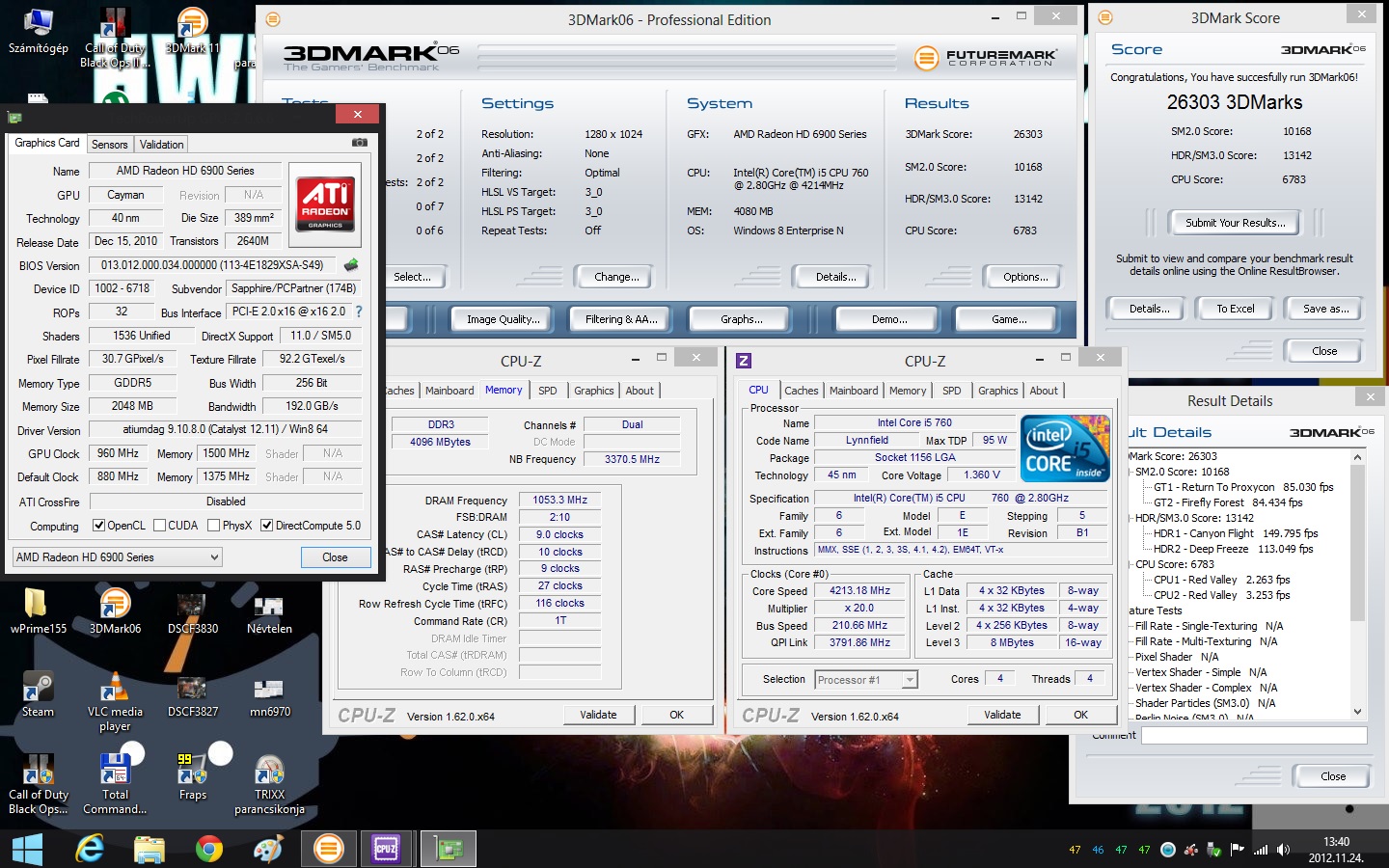
Task: Open the Steam desktop shortcut
Action: click(x=38, y=694)
